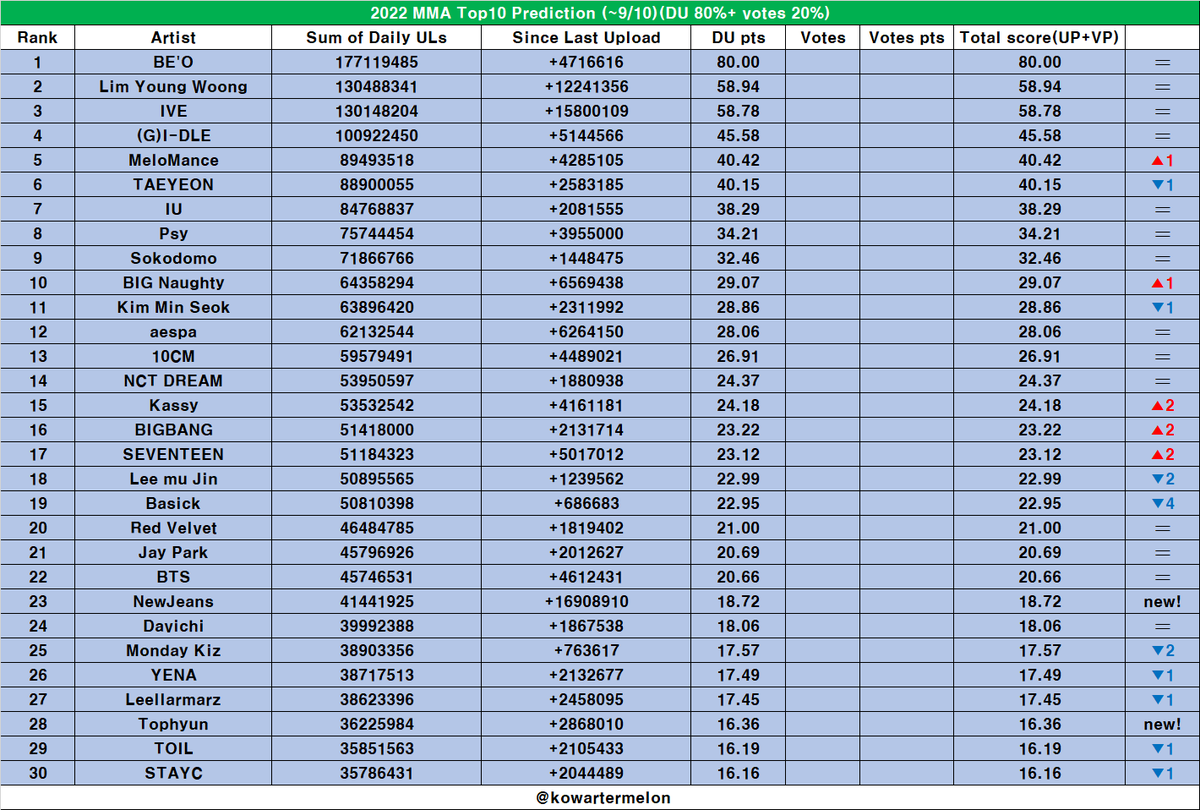Select the NCT DREAM artist cell
The width and height of the screenshot is (1200, 810).
[173, 381]
